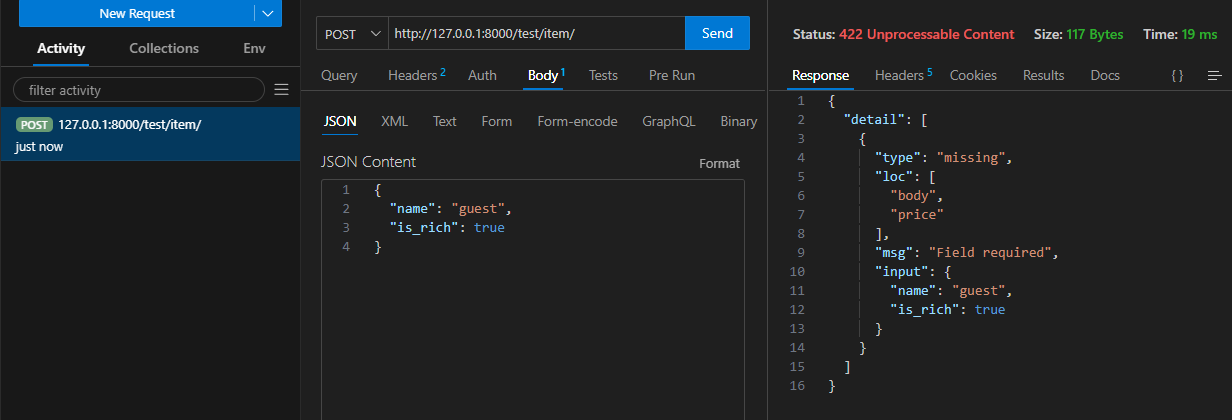Open the Cookies tab
Image resolution: width=1232 pixels, height=420 pixels.
tap(973, 75)
